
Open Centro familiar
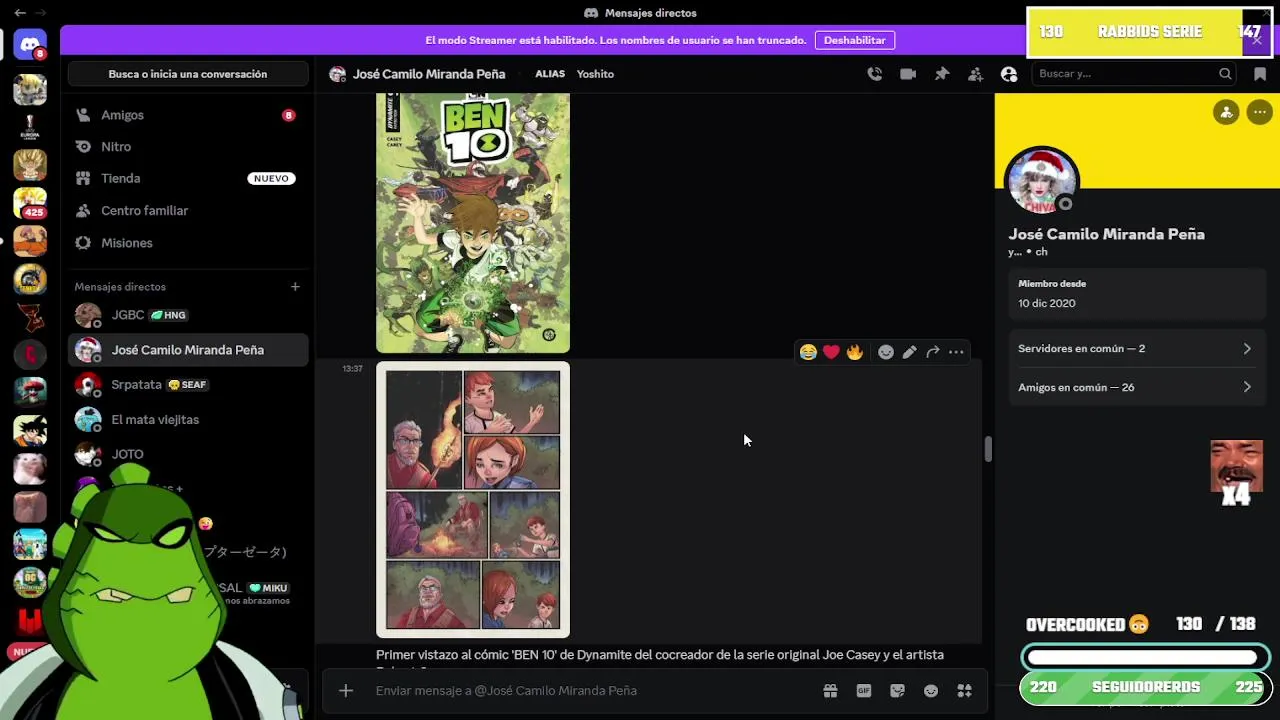tap(188, 211)
